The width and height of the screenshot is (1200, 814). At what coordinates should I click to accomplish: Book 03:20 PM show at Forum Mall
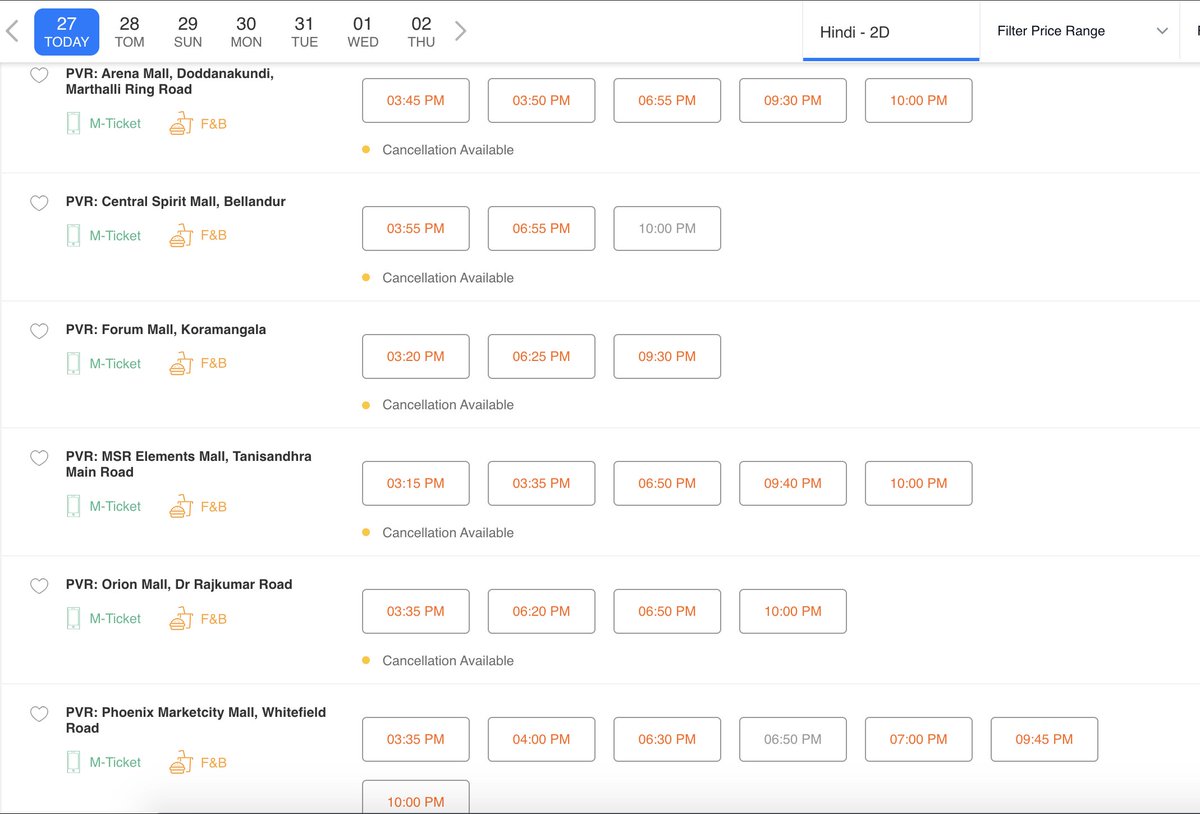pyautogui.click(x=416, y=356)
